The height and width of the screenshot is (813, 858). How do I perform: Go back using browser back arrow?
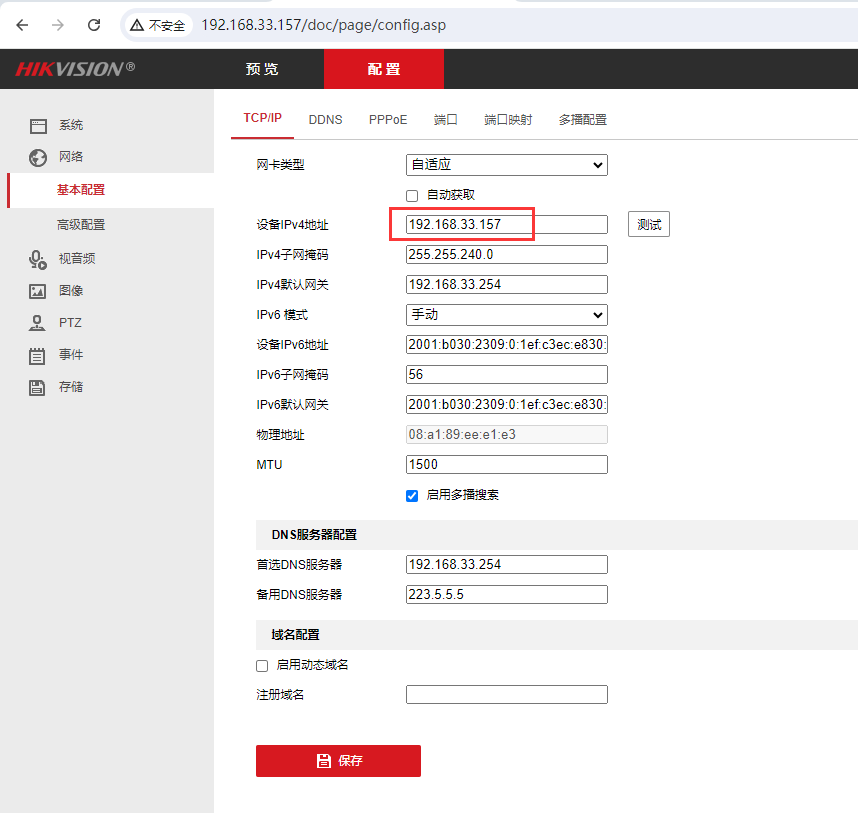point(22,25)
